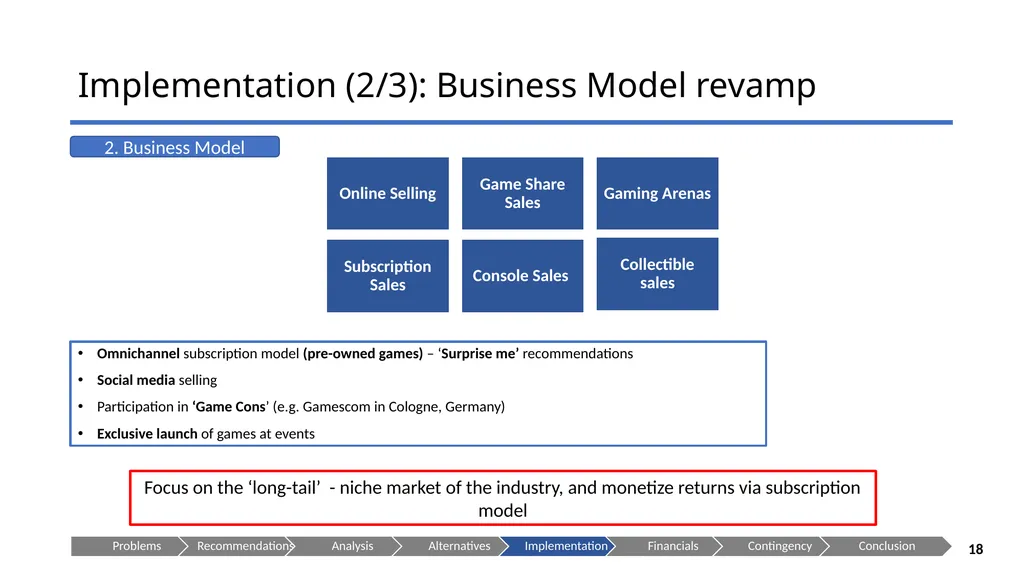Select the Problems navigation step
1024x575 pixels.
click(x=129, y=546)
